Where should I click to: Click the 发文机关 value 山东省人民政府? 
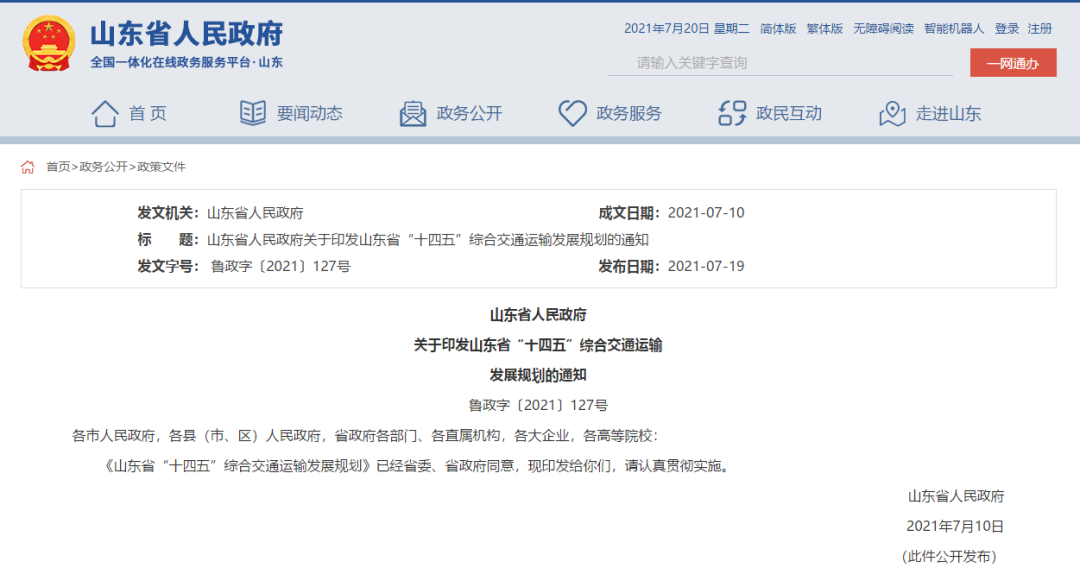click(255, 213)
